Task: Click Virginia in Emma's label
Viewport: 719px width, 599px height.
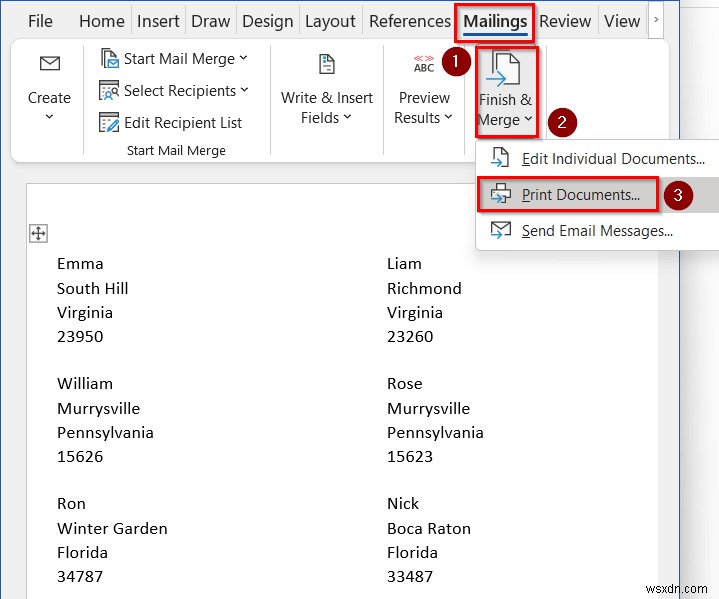Action: click(85, 313)
